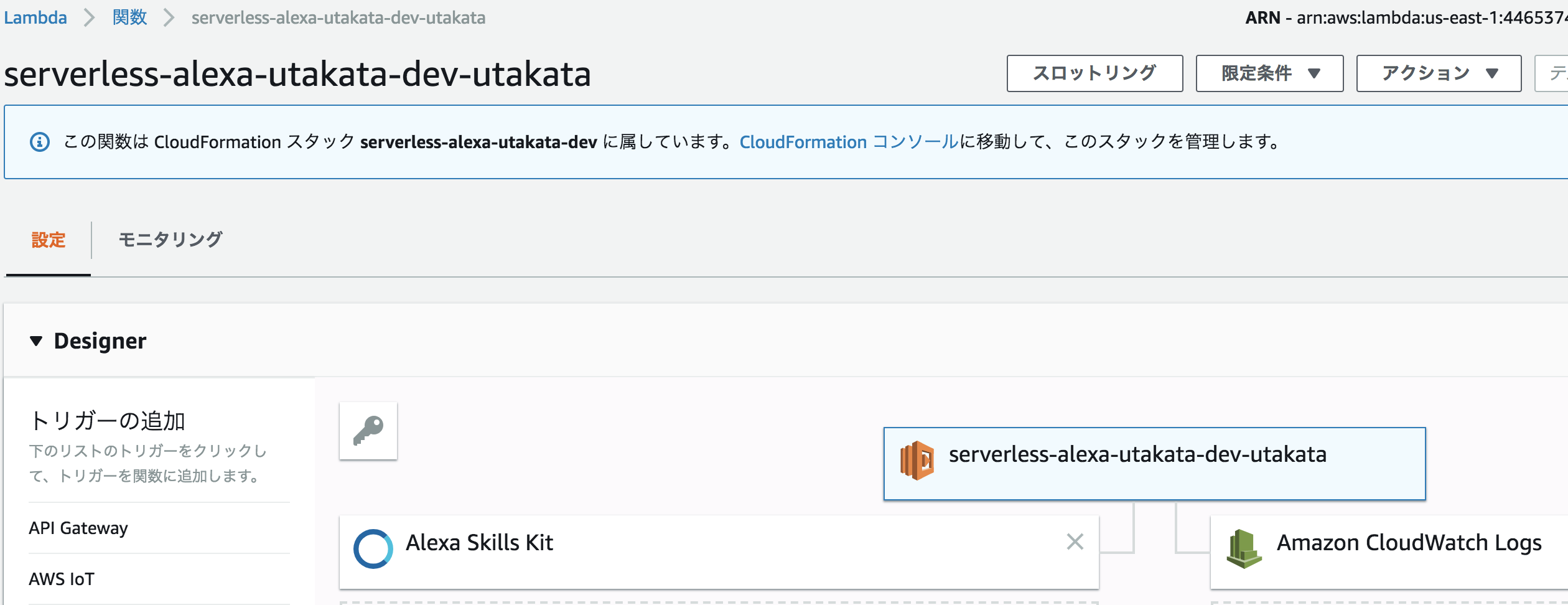Click the Lambda function orange icon
Screen dimensions: 1568x605
[x=917, y=461]
